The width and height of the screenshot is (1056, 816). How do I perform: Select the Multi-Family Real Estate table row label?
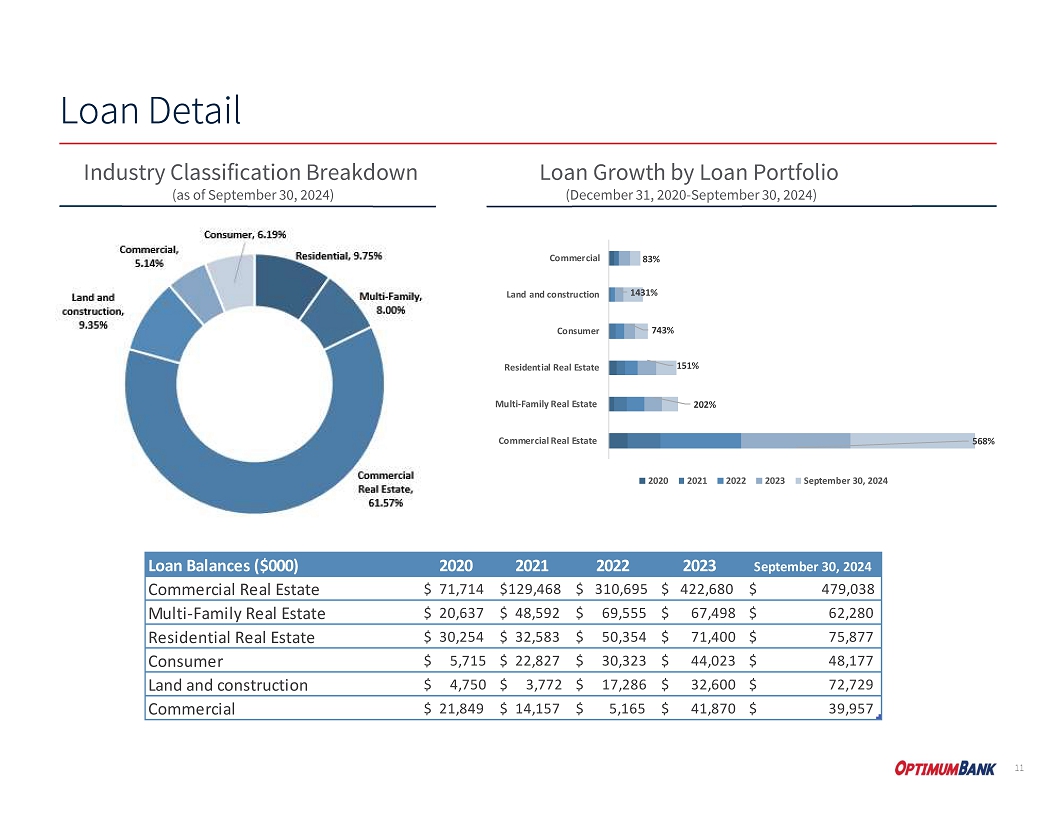pyautogui.click(x=236, y=613)
